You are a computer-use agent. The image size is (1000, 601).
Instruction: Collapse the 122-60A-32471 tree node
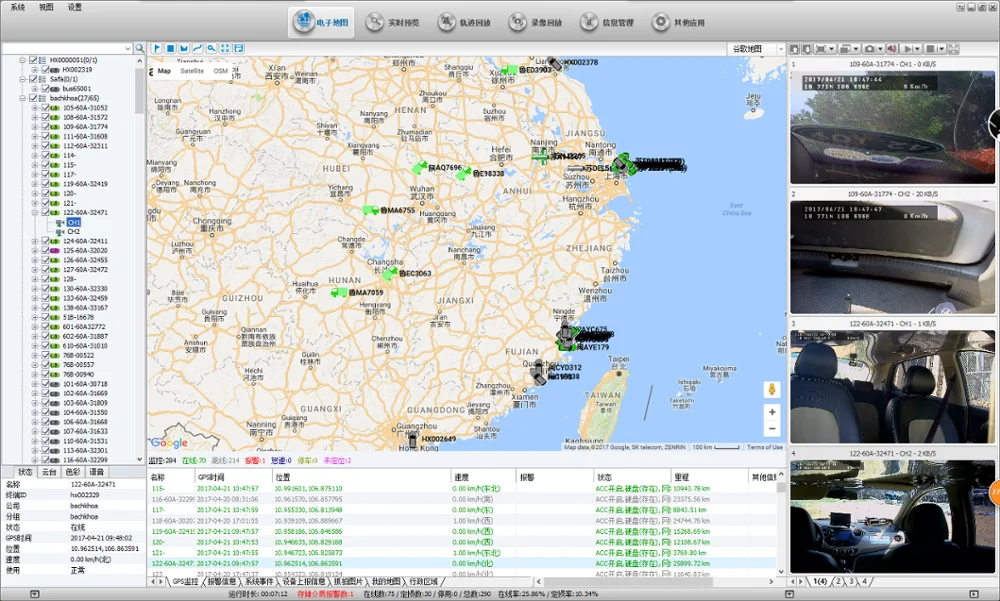pyautogui.click(x=34, y=213)
